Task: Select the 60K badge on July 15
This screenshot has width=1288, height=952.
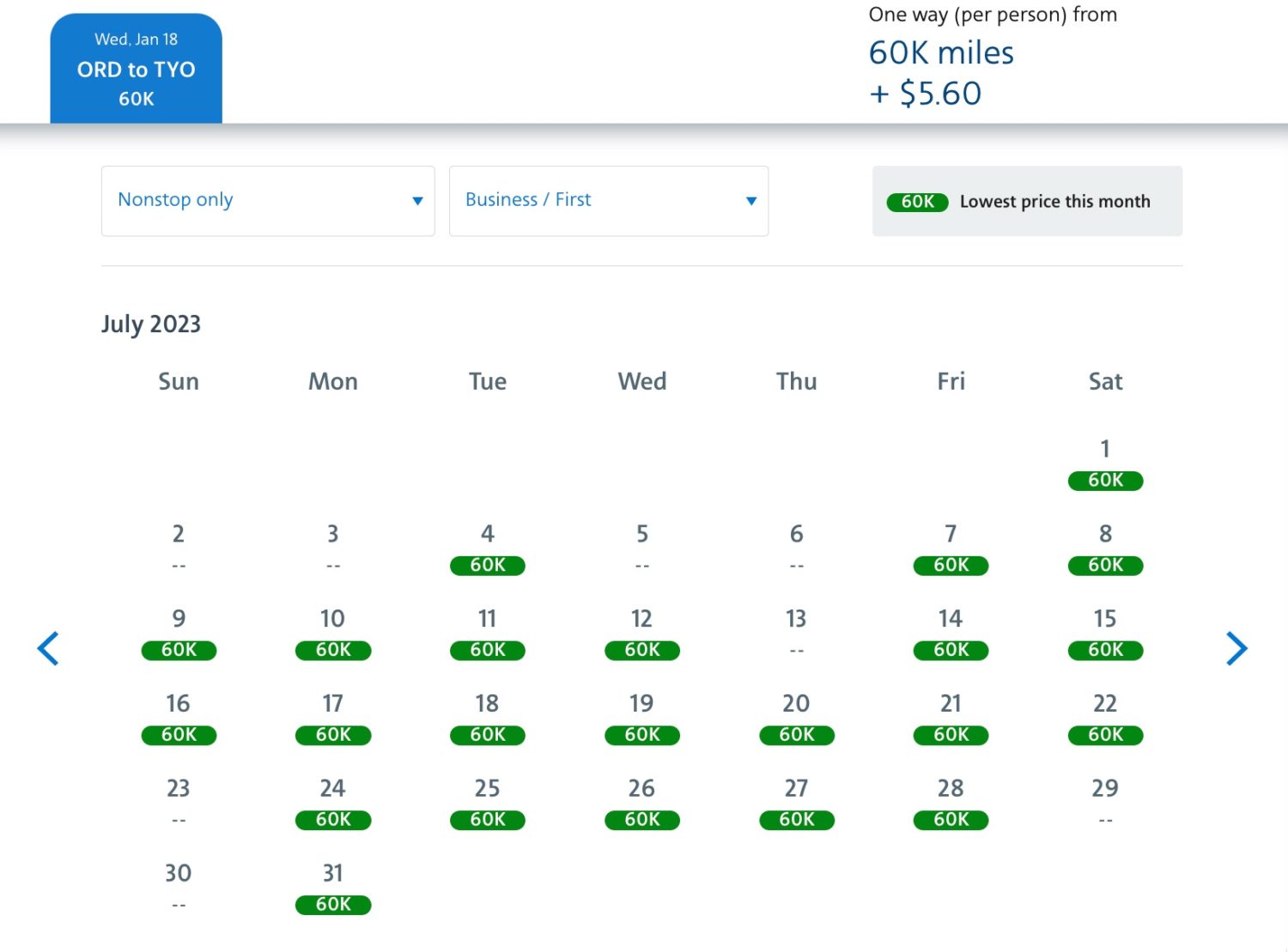Action: click(1105, 650)
